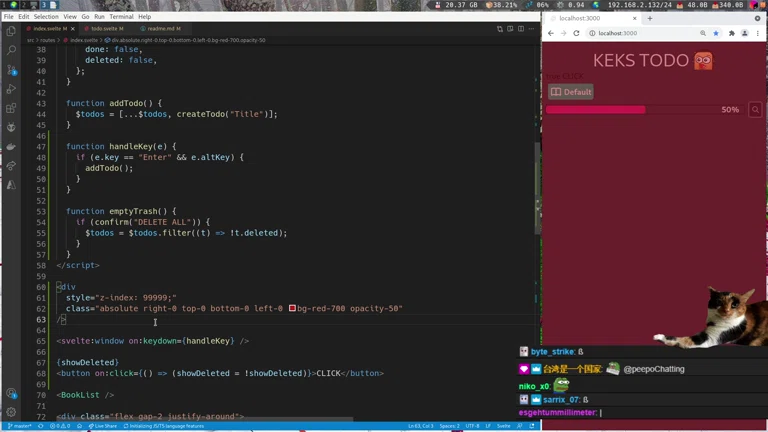
Task: Close the localhost:3000 browser tab
Action: pyautogui.click(x=635, y=18)
